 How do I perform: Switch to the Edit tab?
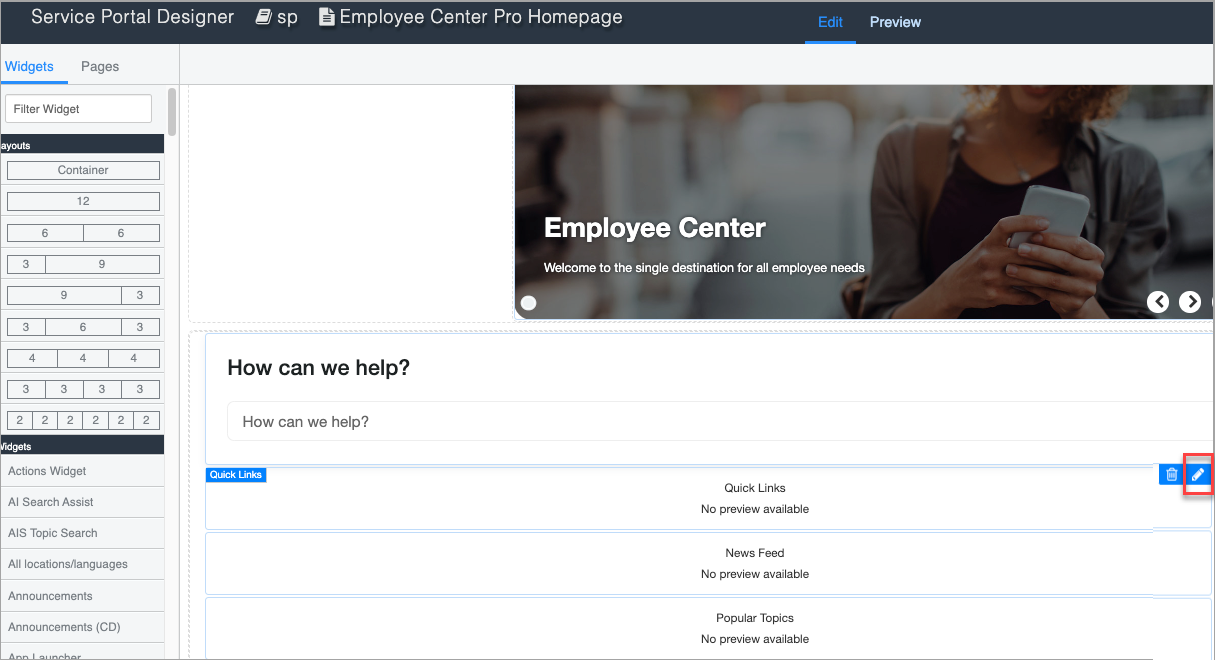pos(830,22)
